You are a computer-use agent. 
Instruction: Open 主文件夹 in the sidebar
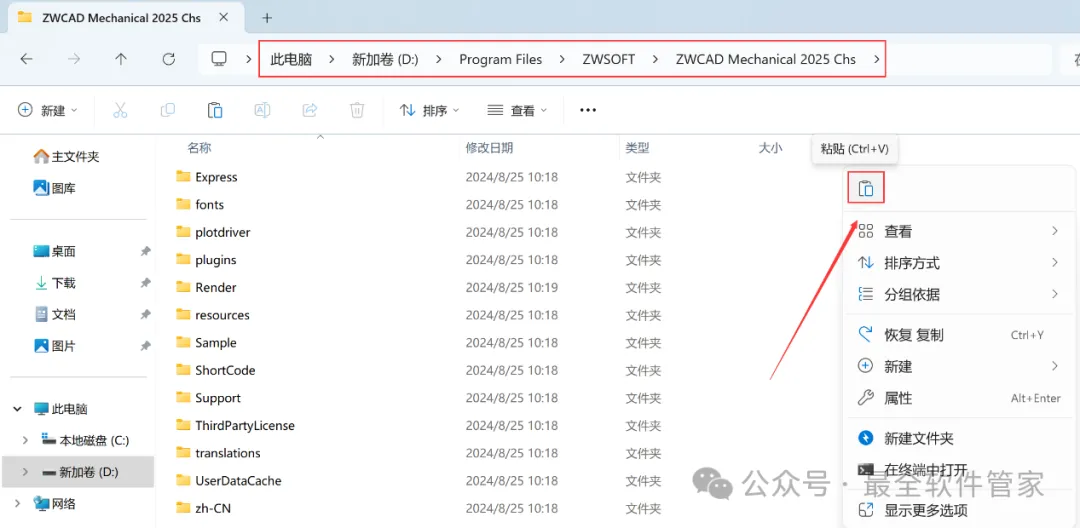pyautogui.click(x=67, y=157)
